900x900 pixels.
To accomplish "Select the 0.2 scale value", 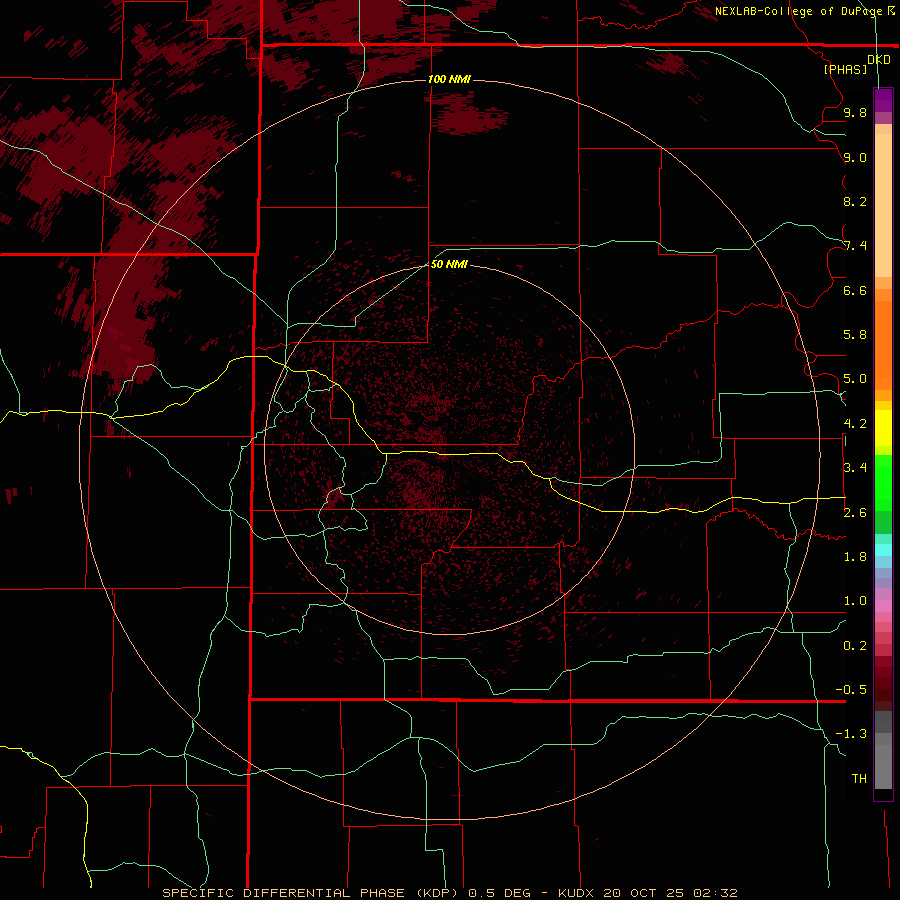I will click(855, 646).
